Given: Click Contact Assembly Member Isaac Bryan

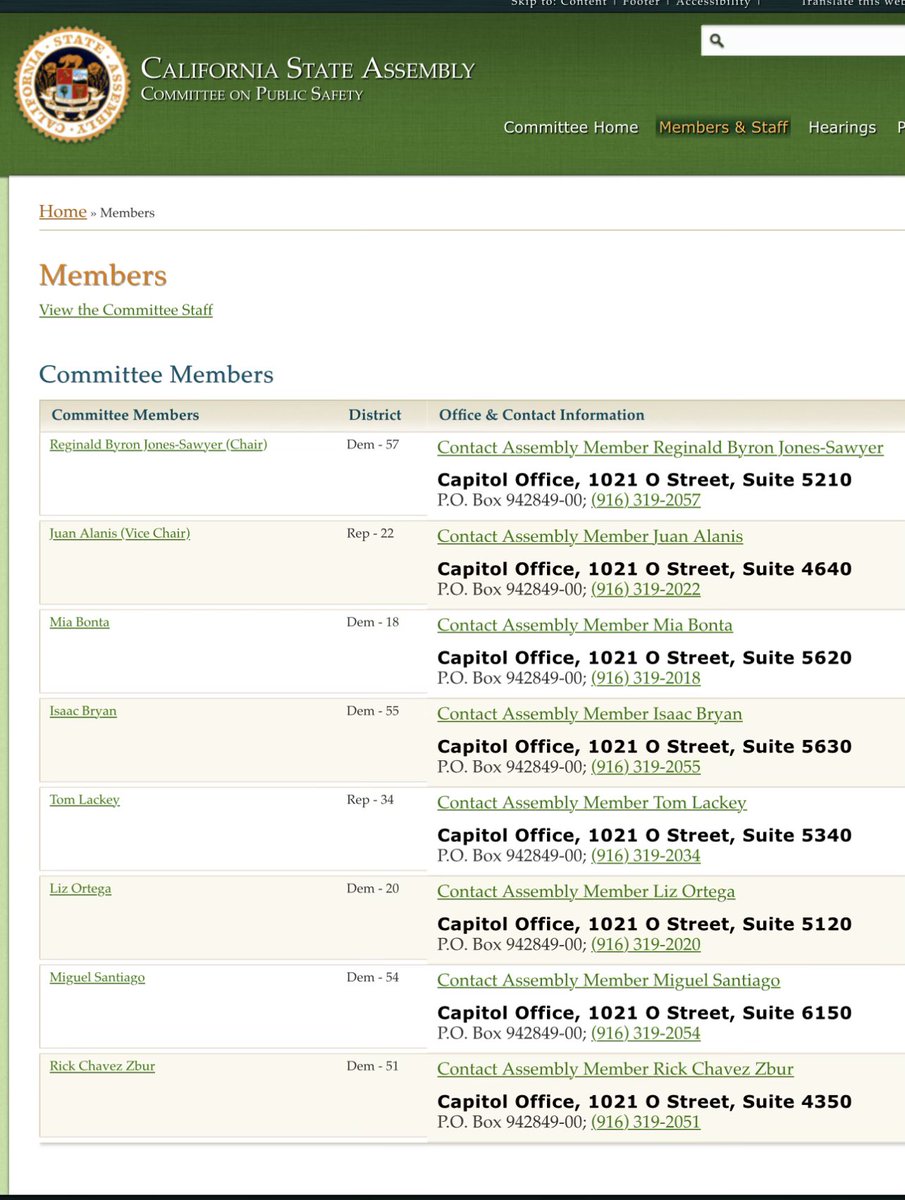Looking at the screenshot, I should [590, 714].
